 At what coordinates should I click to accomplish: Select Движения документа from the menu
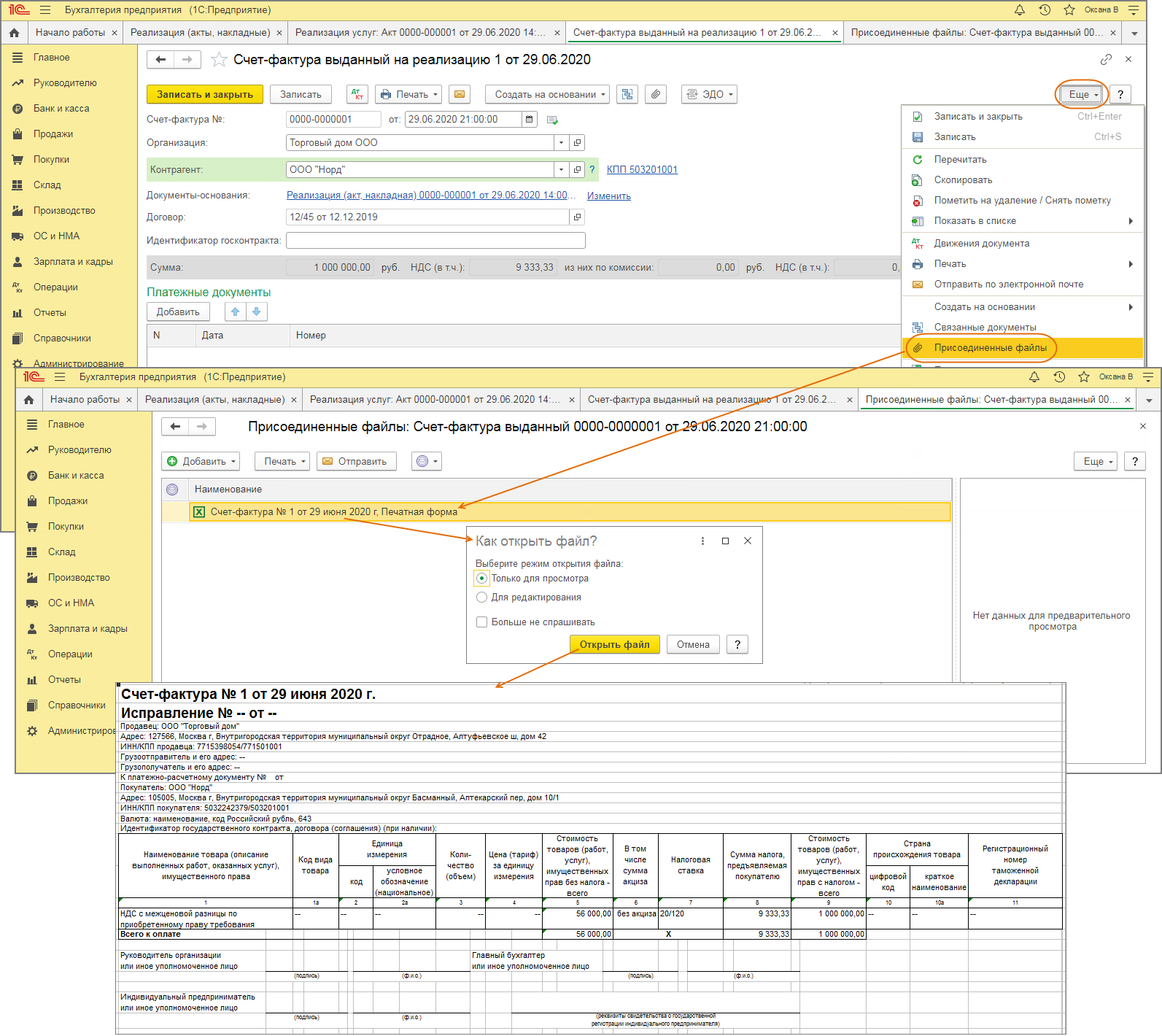coord(1023,244)
